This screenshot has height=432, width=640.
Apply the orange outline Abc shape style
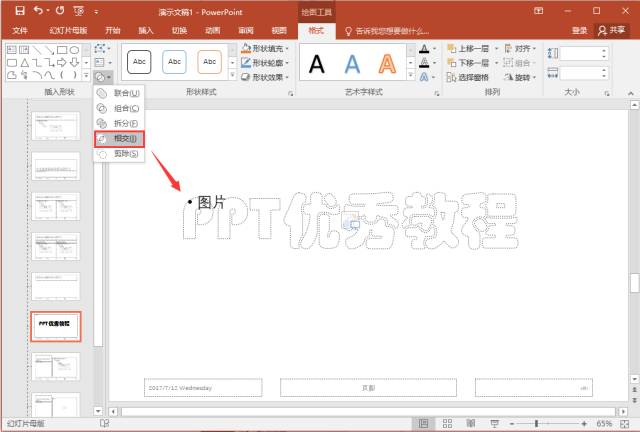(209, 62)
